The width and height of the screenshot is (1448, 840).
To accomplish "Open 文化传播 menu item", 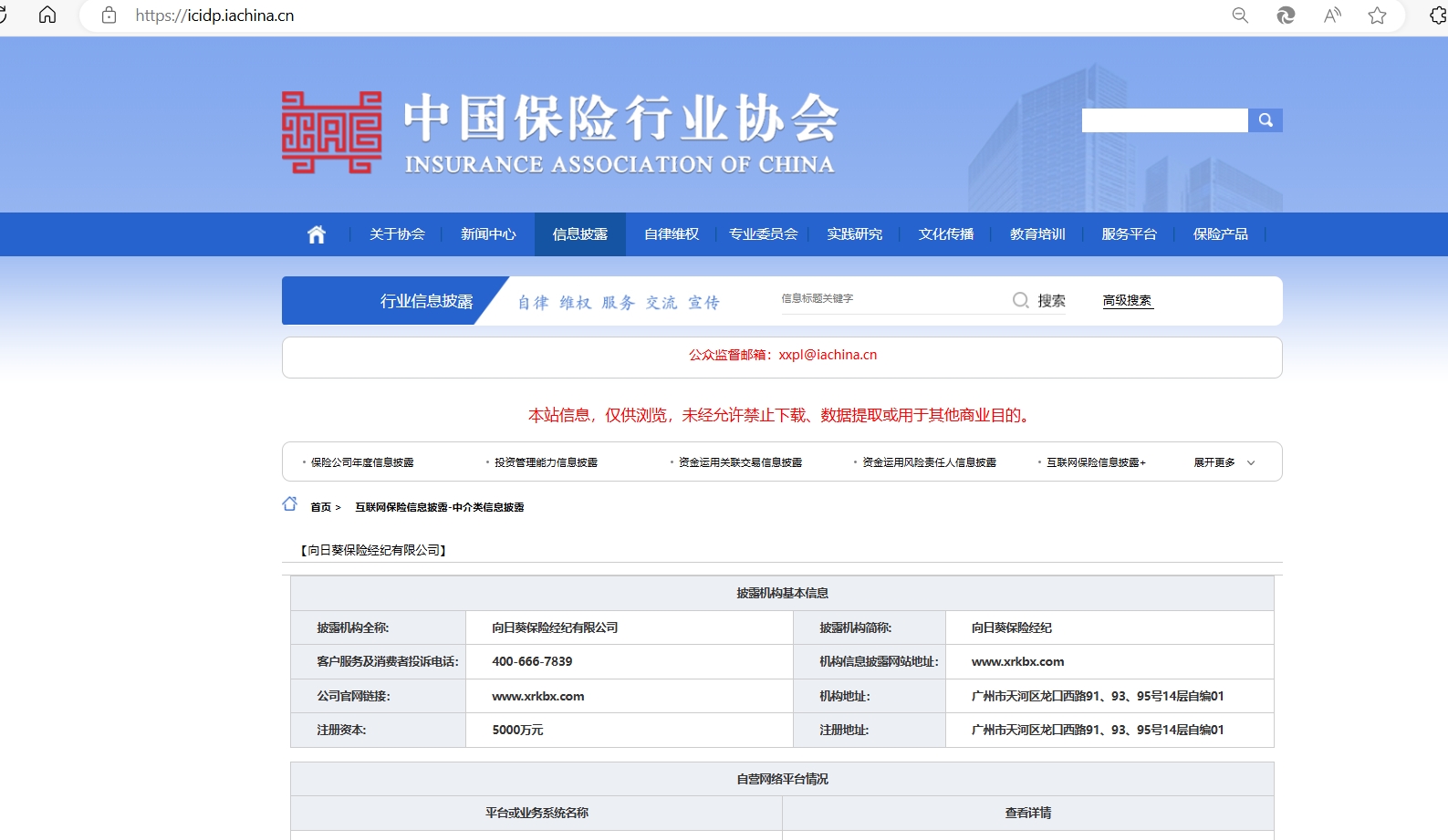I will pyautogui.click(x=946, y=234).
